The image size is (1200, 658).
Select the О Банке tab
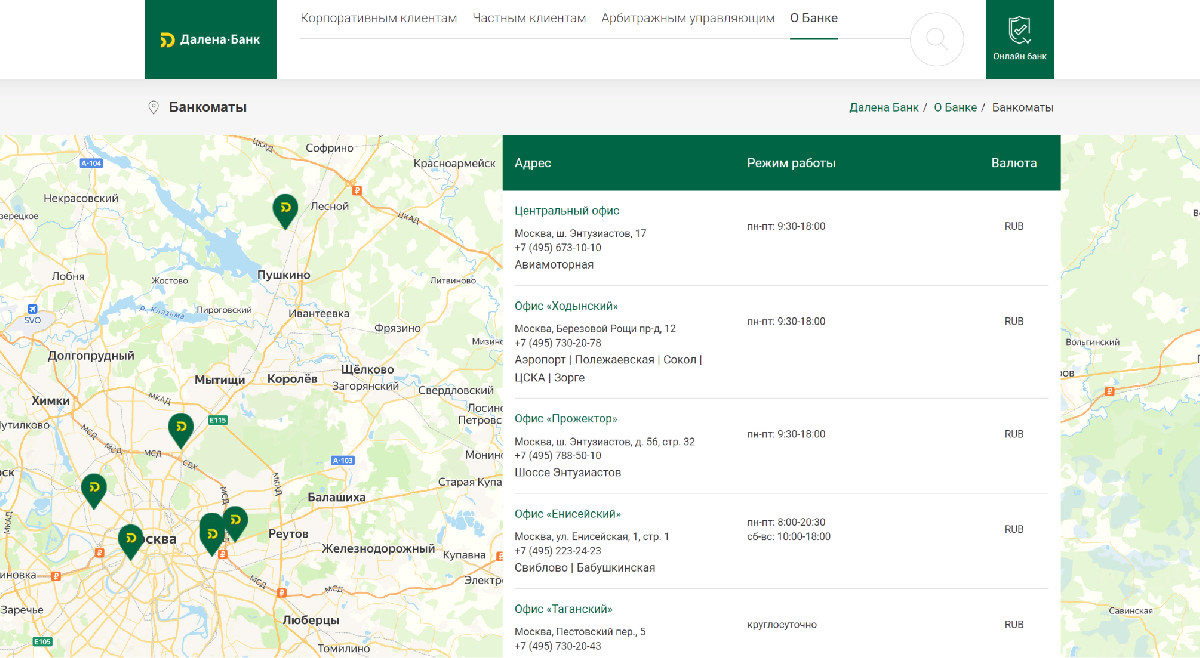pyautogui.click(x=814, y=19)
